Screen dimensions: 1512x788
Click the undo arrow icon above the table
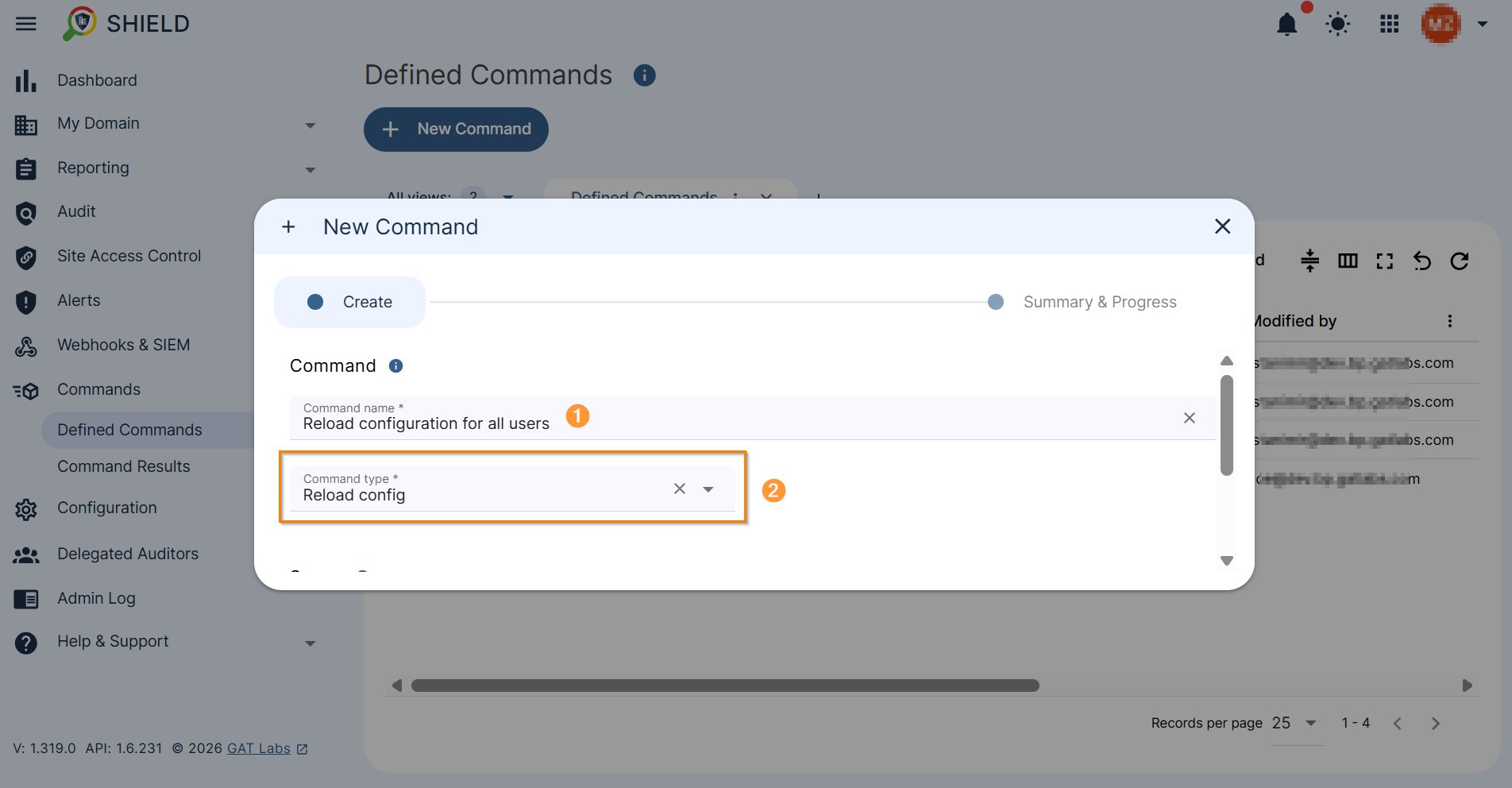pos(1422,261)
